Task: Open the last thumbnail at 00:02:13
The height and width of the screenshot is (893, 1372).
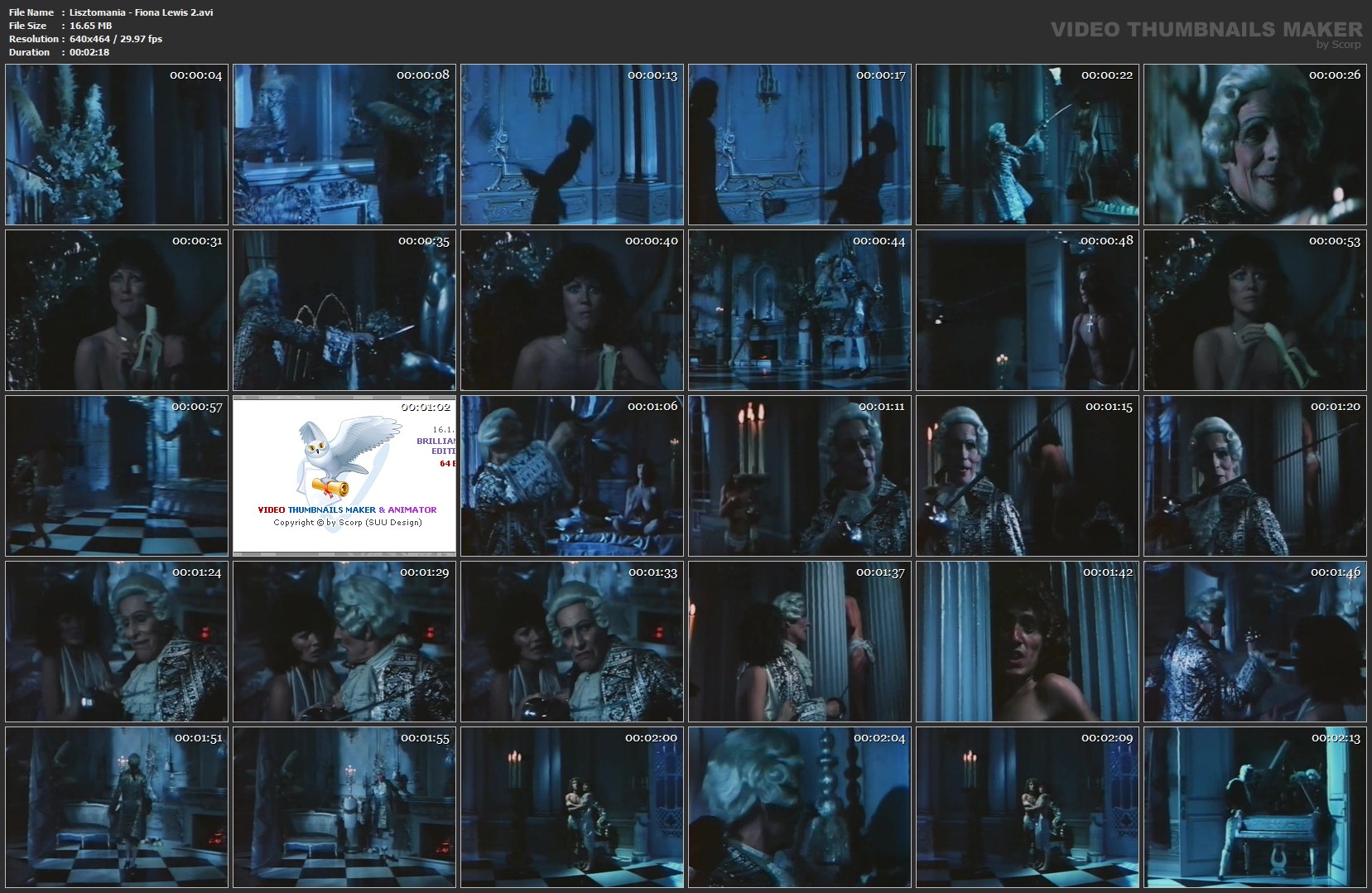Action: click(1255, 808)
